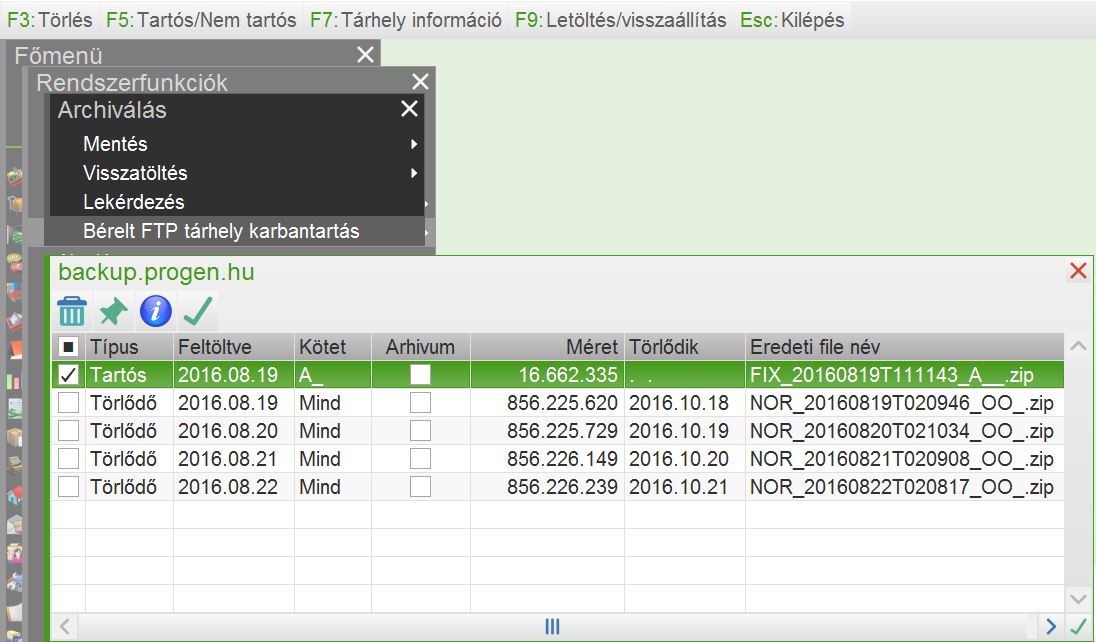Click F9: Letöltés/visszaállítás button
This screenshot has width=1096, height=642.
621,20
